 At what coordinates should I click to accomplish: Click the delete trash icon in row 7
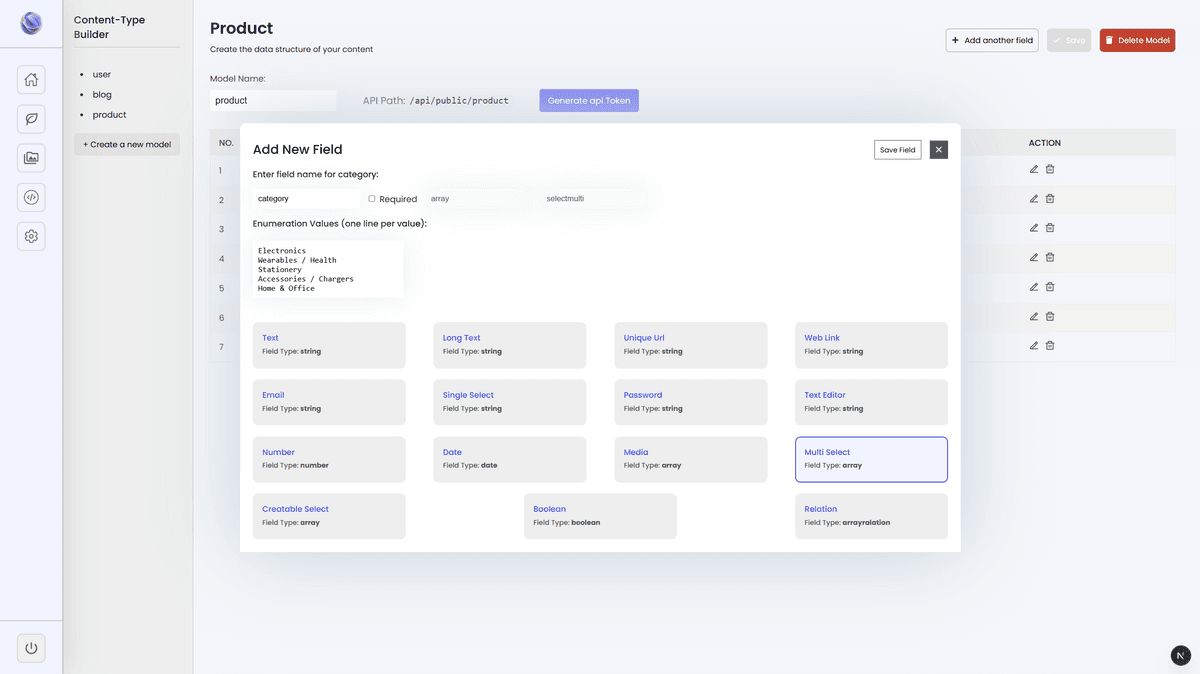click(x=1050, y=345)
